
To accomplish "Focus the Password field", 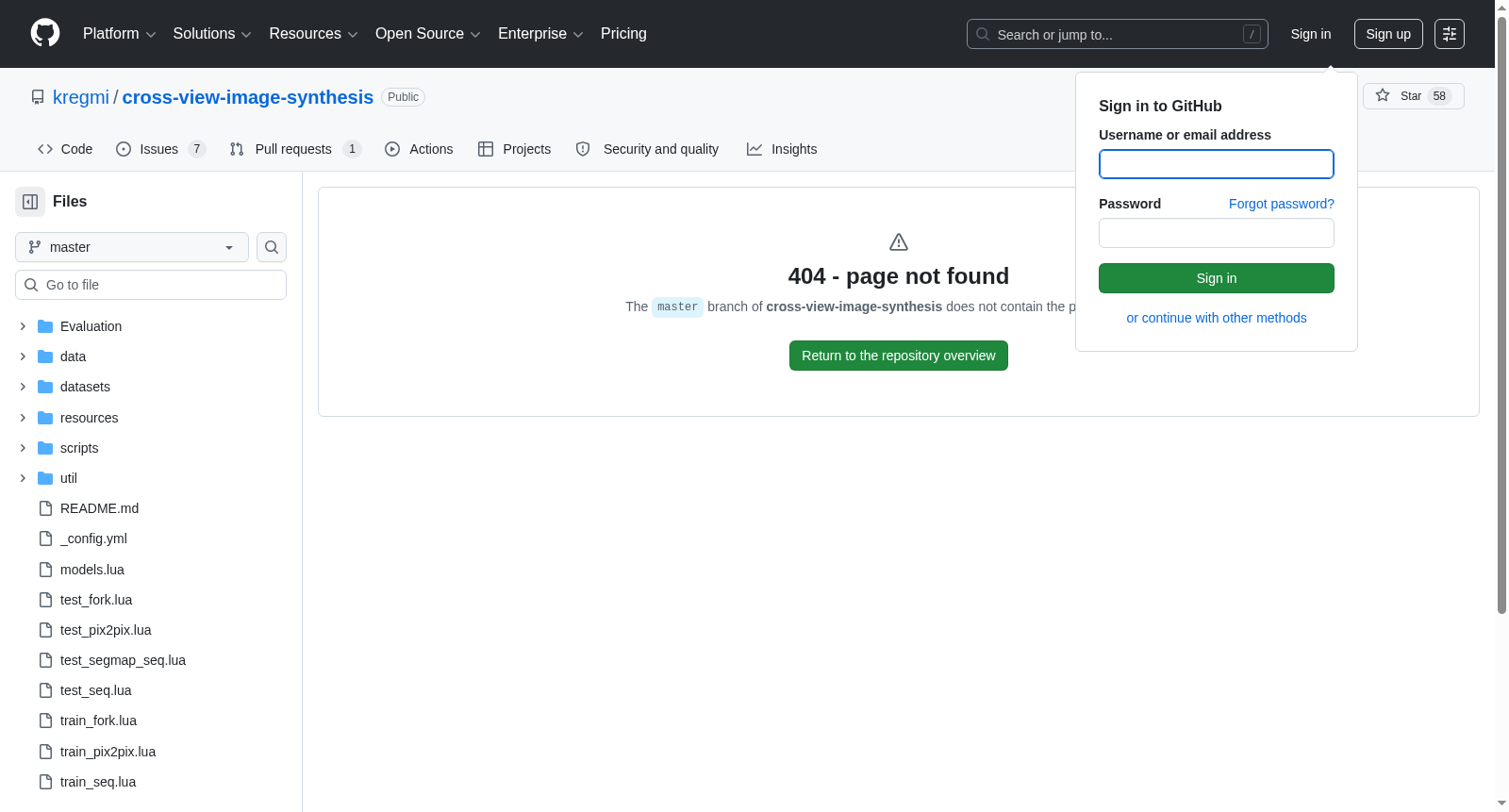I will (x=1217, y=233).
